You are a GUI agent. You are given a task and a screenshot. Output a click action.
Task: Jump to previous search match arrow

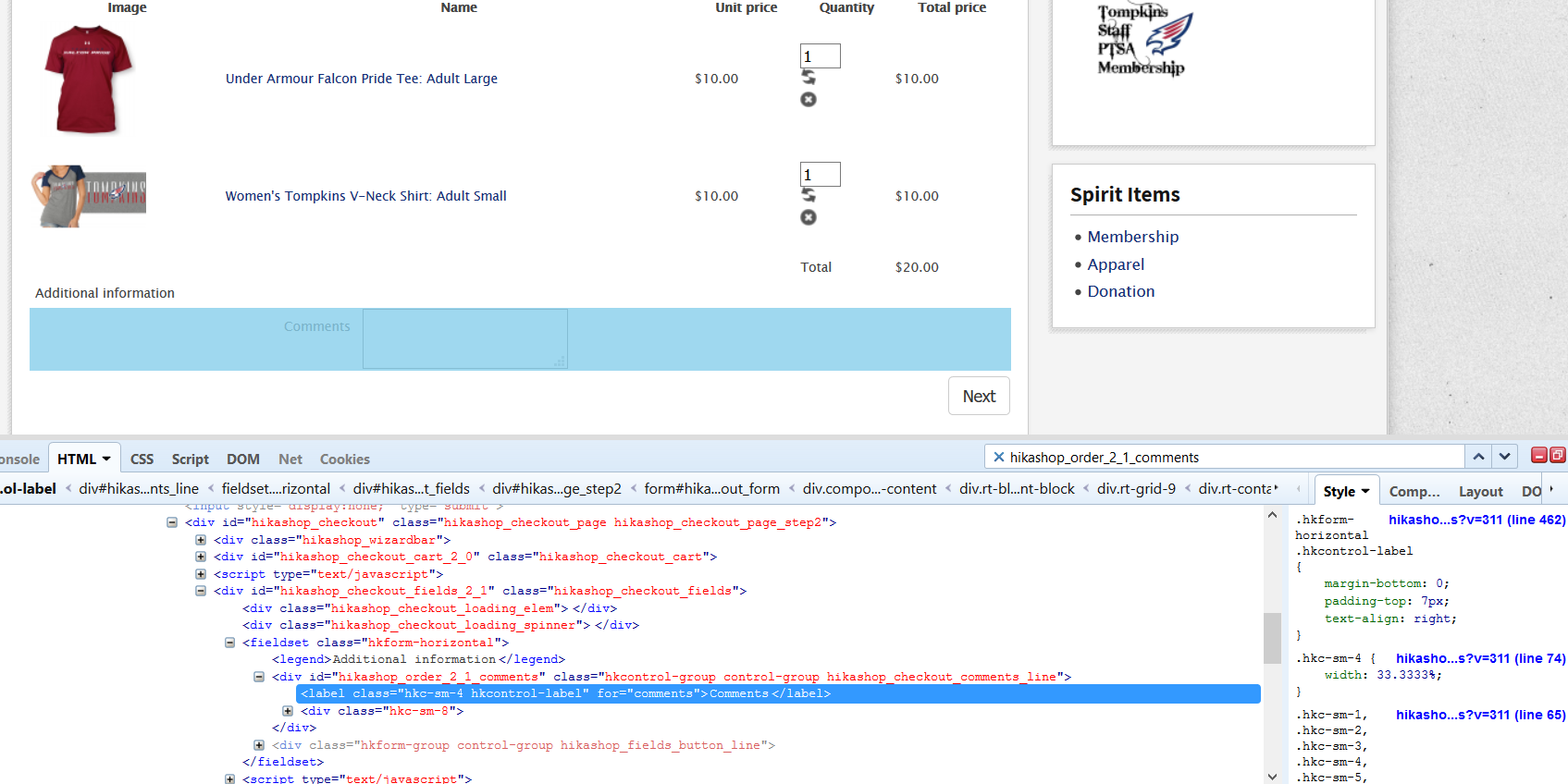(x=1478, y=457)
